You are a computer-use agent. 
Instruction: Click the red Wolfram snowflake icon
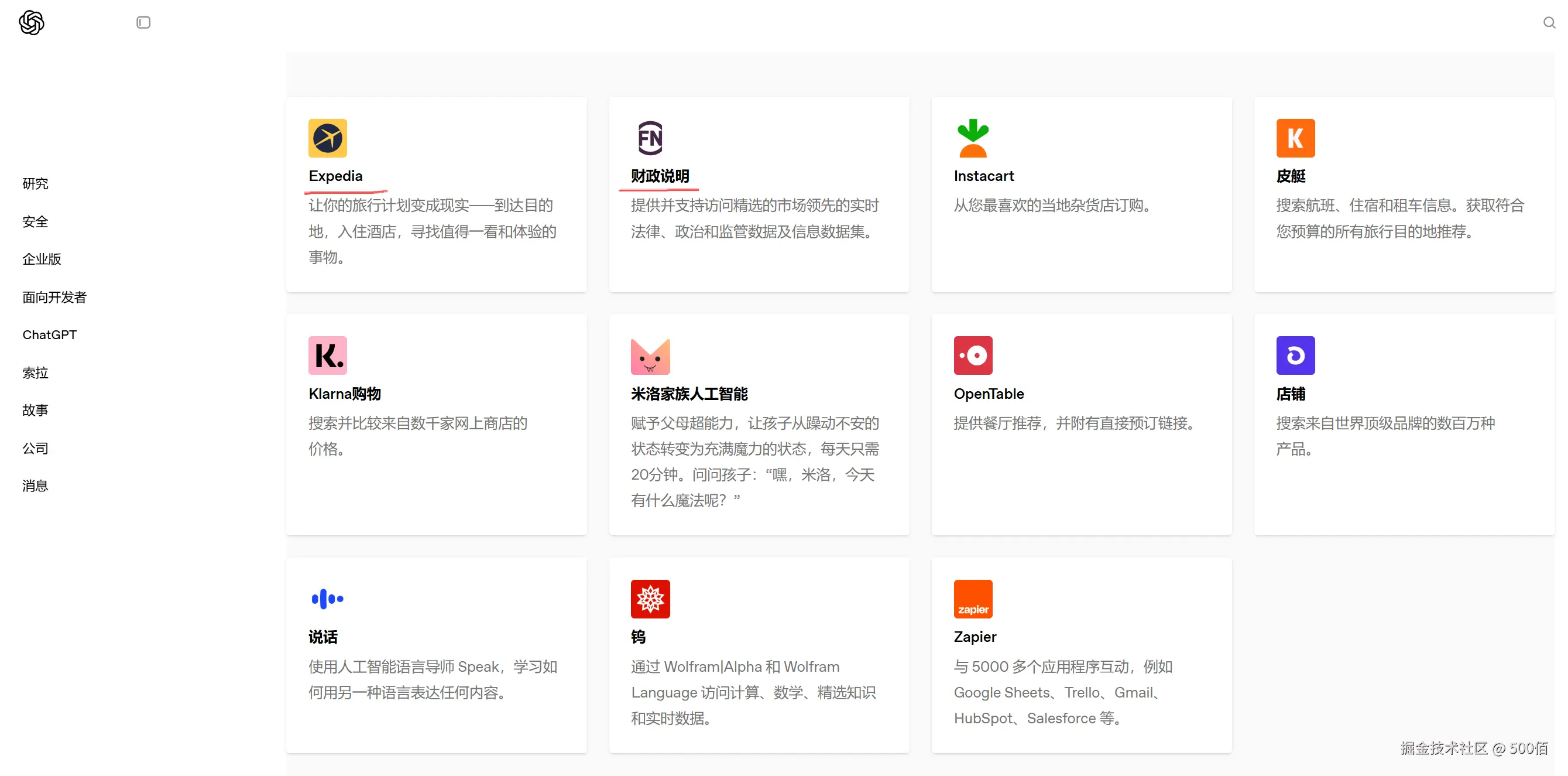click(650, 599)
